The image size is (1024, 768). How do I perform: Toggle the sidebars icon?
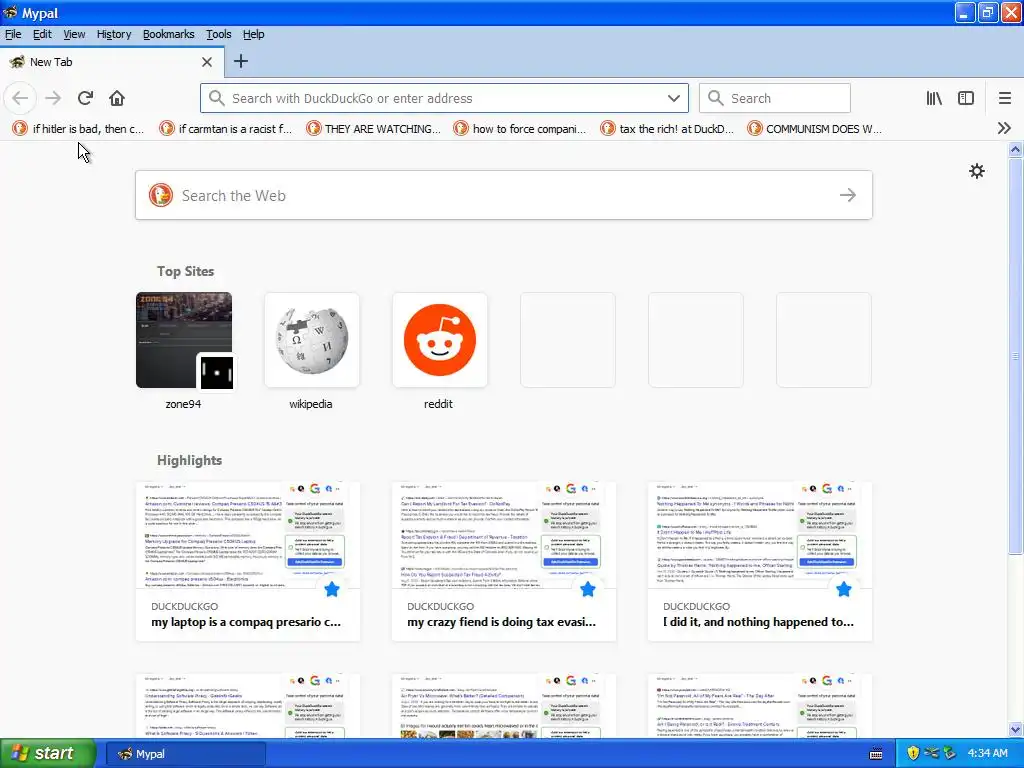click(966, 98)
